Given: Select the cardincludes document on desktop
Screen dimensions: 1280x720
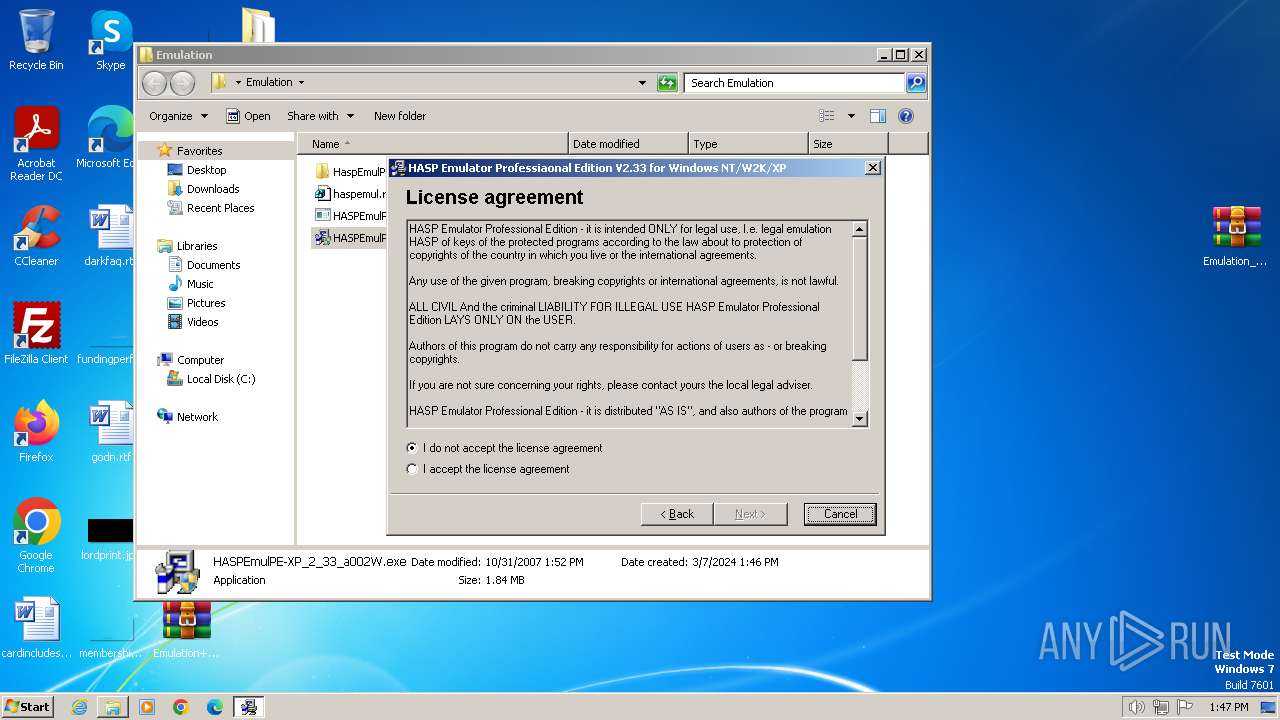Looking at the screenshot, I should 36,629.
